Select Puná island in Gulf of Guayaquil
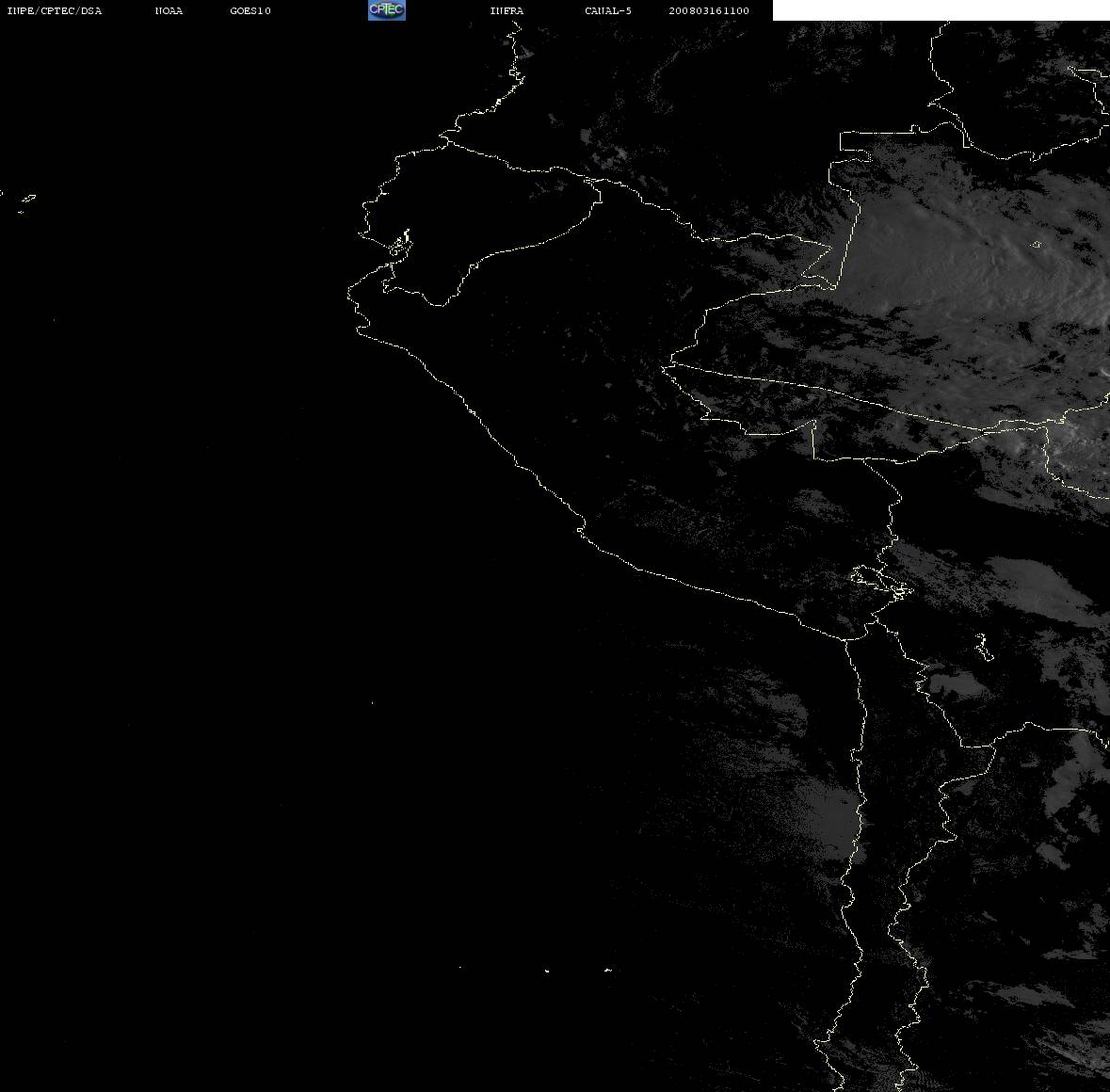The image size is (1110, 1092). (401, 244)
